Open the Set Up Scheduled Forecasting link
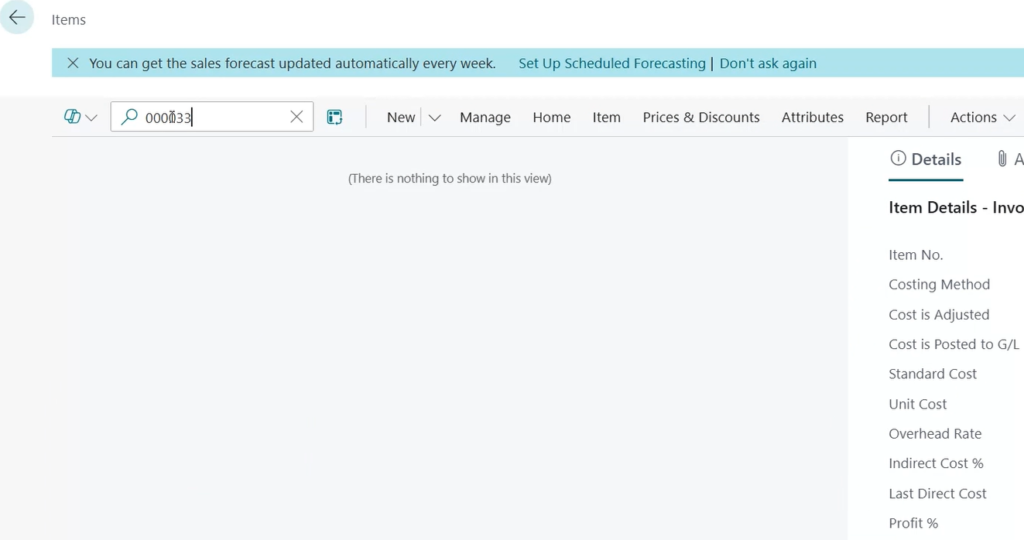Image resolution: width=1024 pixels, height=540 pixels. pos(611,63)
